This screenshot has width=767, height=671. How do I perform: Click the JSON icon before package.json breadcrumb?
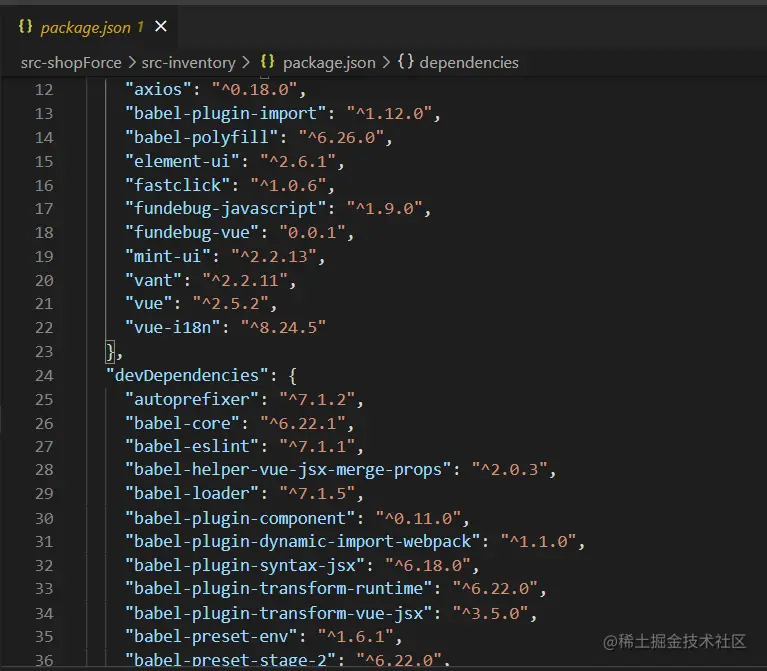pos(268,62)
